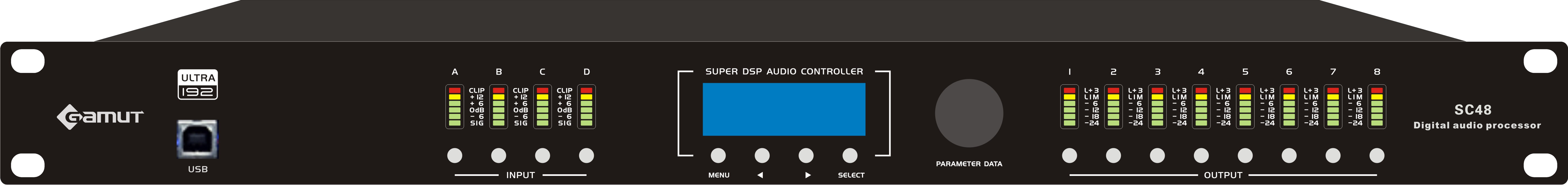Click the Gamut brand logo

100,117
